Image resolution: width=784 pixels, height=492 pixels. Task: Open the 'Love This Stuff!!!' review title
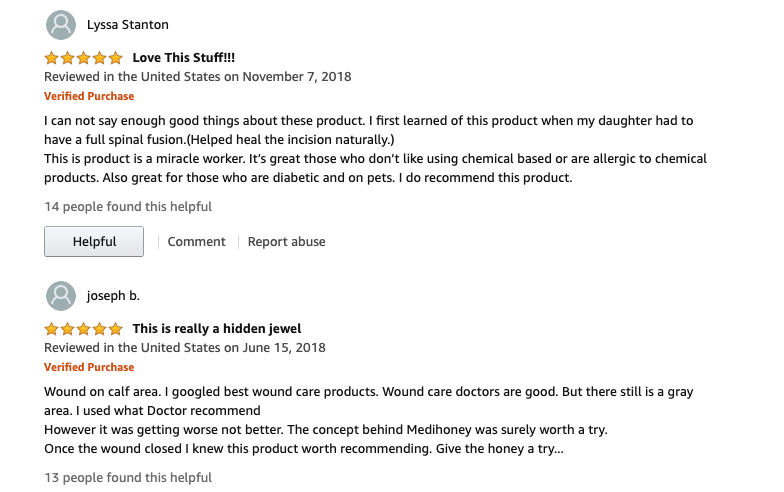point(184,58)
